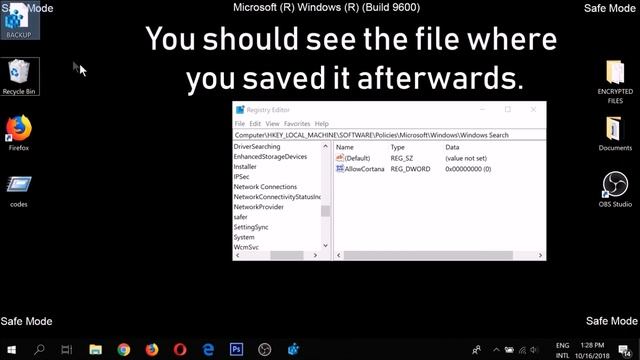Click the Type column header
Viewport: 640px width, 360px height.
click(x=397, y=147)
